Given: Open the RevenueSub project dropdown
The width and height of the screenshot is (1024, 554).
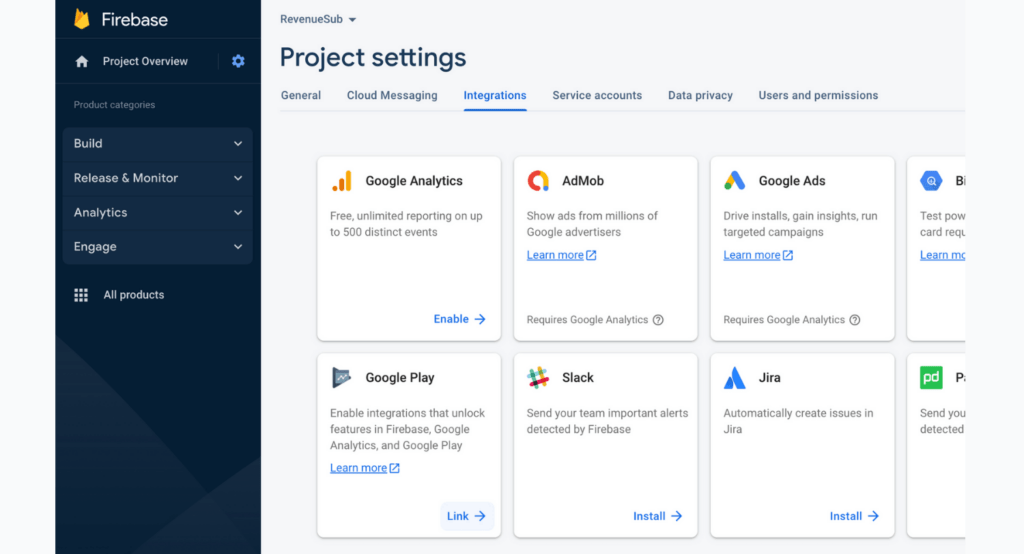Looking at the screenshot, I should [x=318, y=20].
